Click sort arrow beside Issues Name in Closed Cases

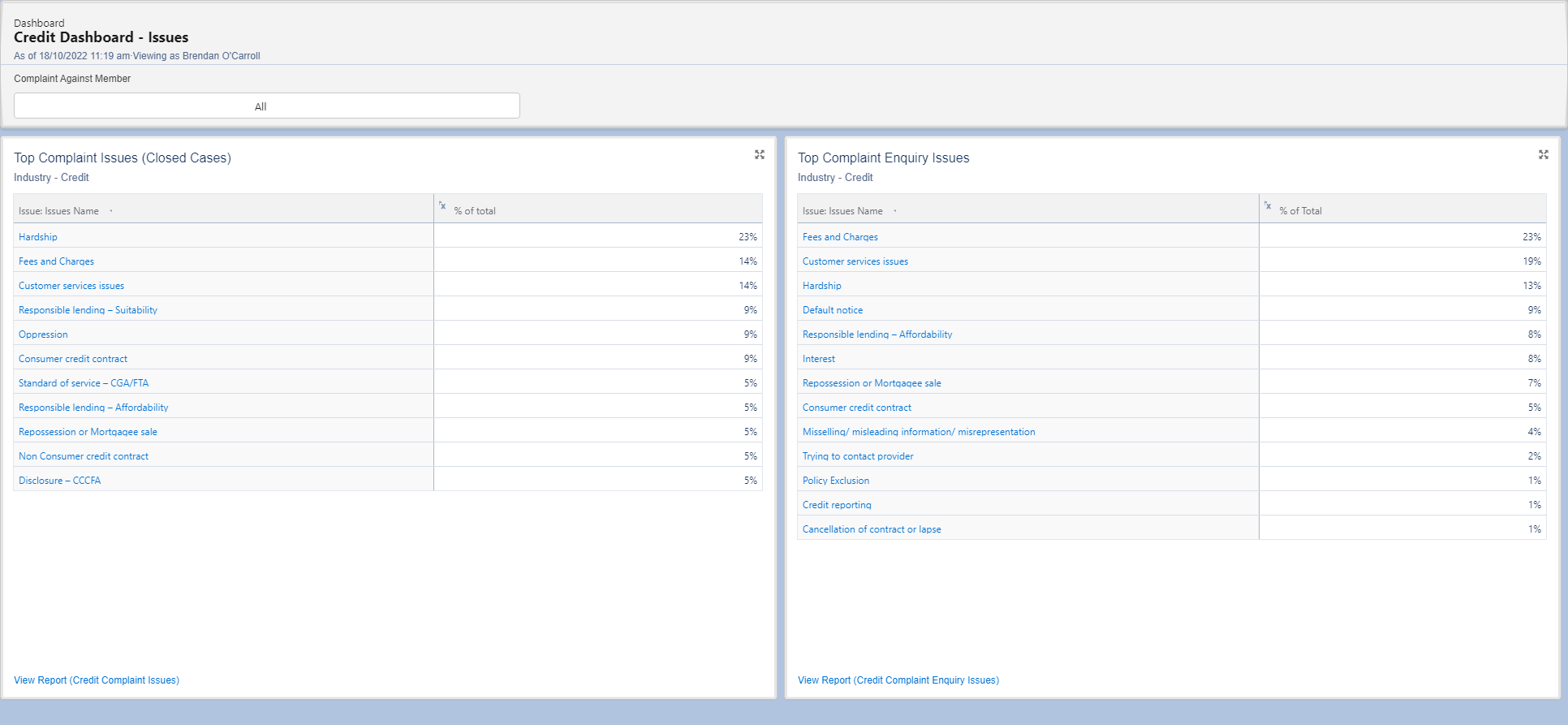point(111,211)
